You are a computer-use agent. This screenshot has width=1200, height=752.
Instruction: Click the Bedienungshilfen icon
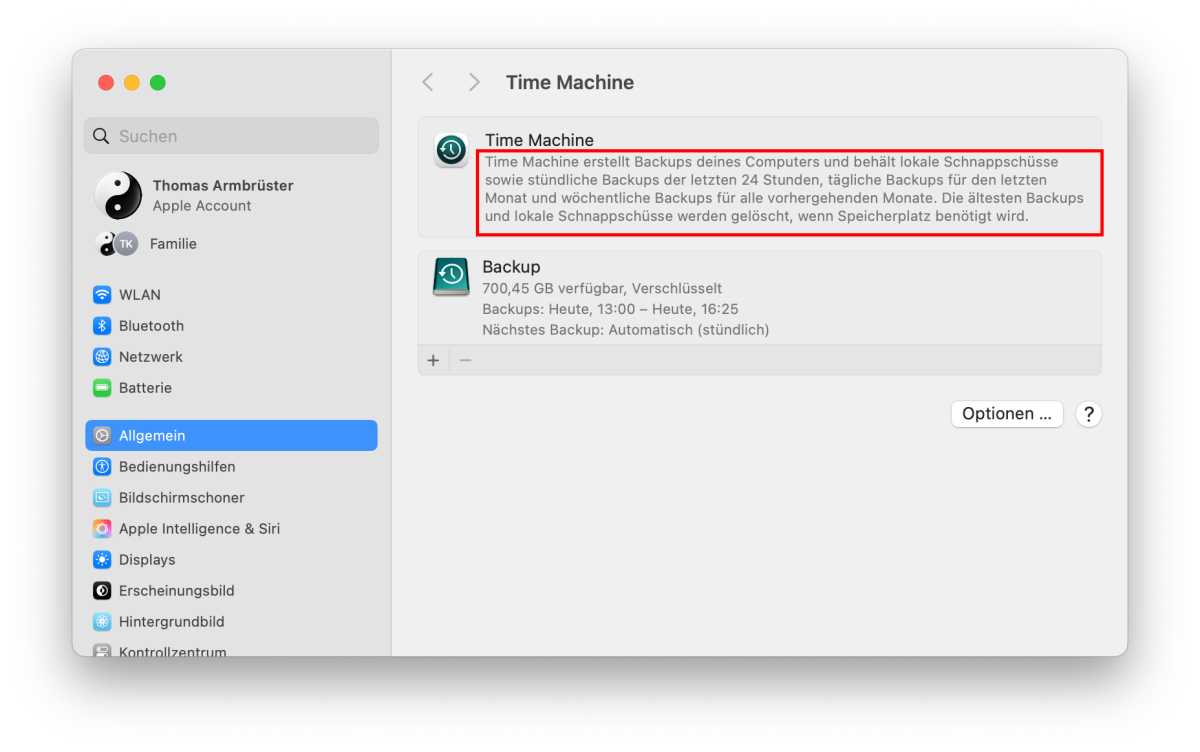[102, 467]
